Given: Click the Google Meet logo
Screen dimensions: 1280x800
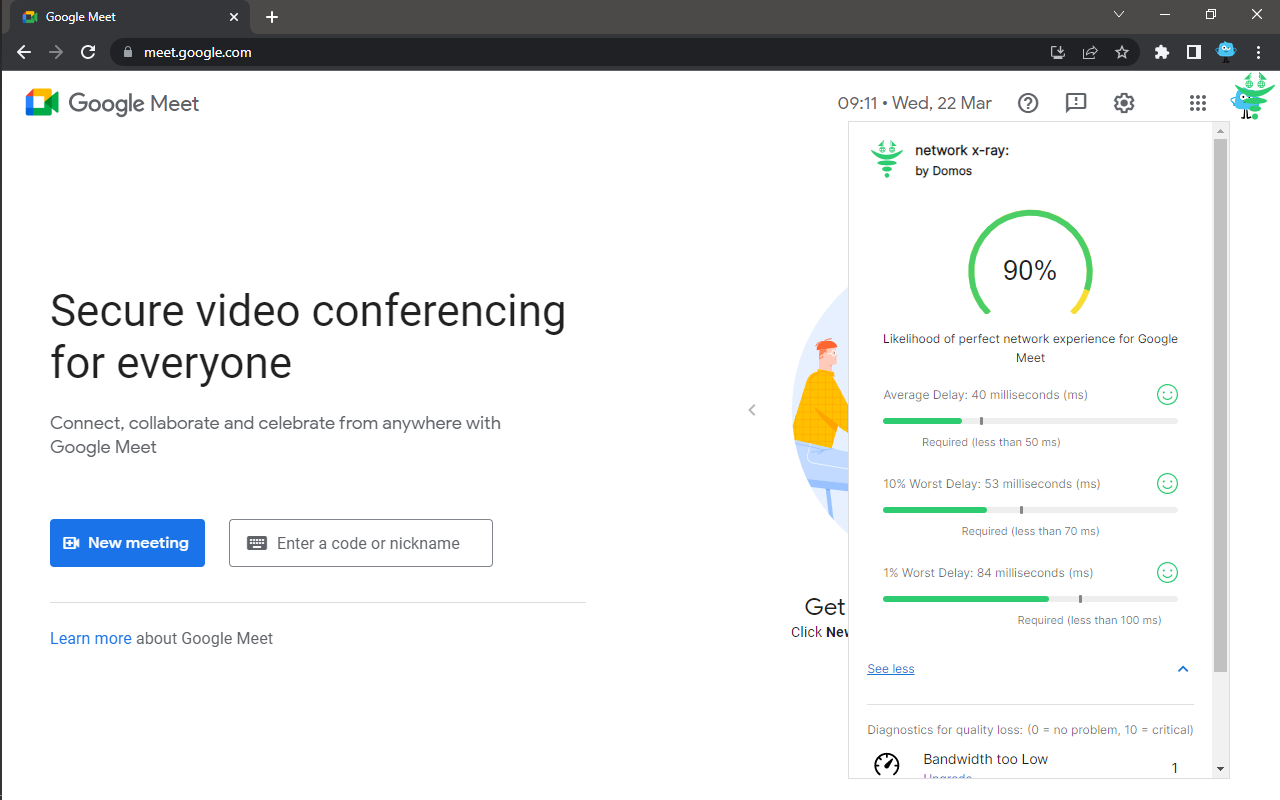Looking at the screenshot, I should [112, 102].
